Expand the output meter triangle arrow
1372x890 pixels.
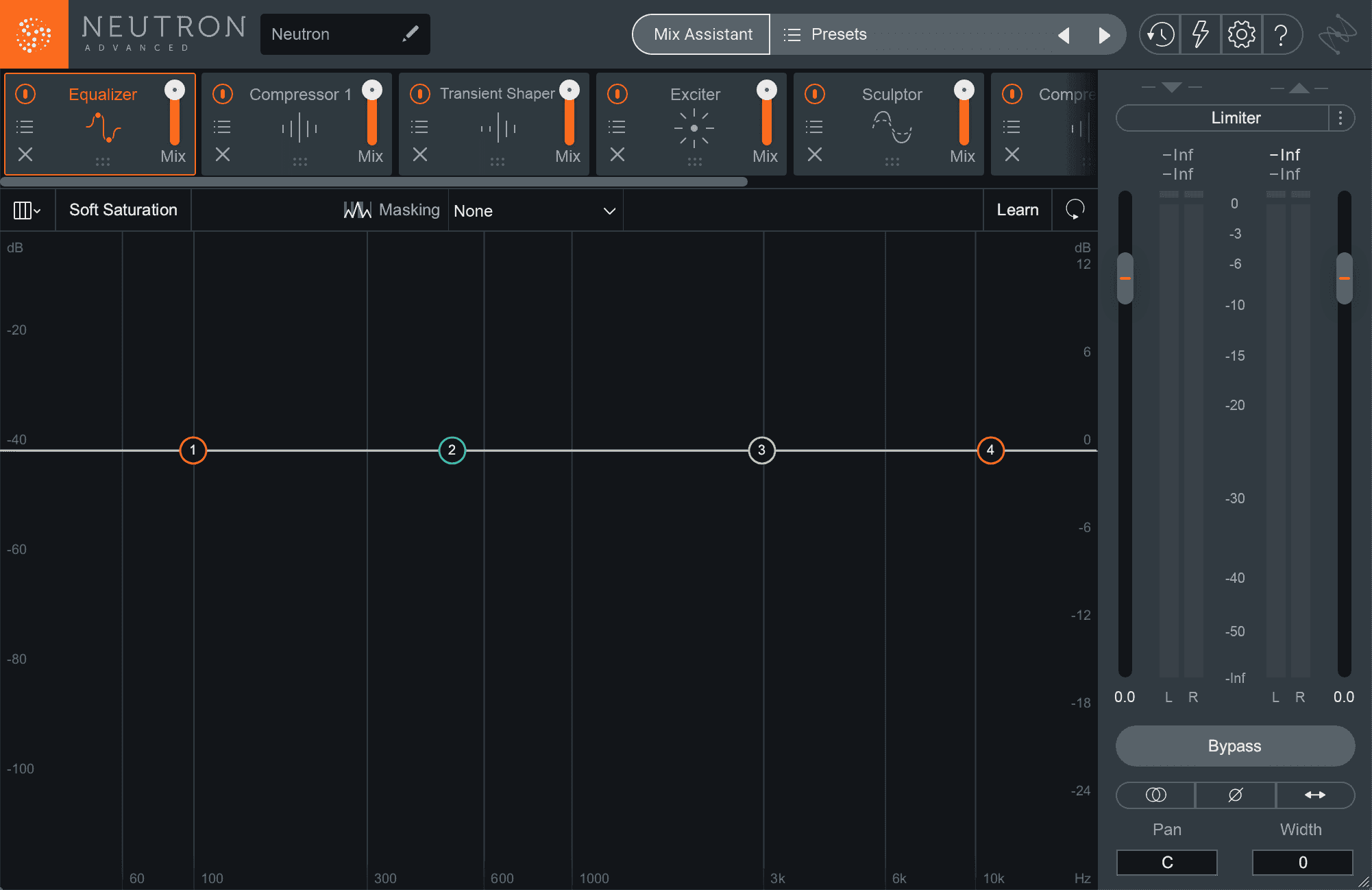tap(1299, 87)
